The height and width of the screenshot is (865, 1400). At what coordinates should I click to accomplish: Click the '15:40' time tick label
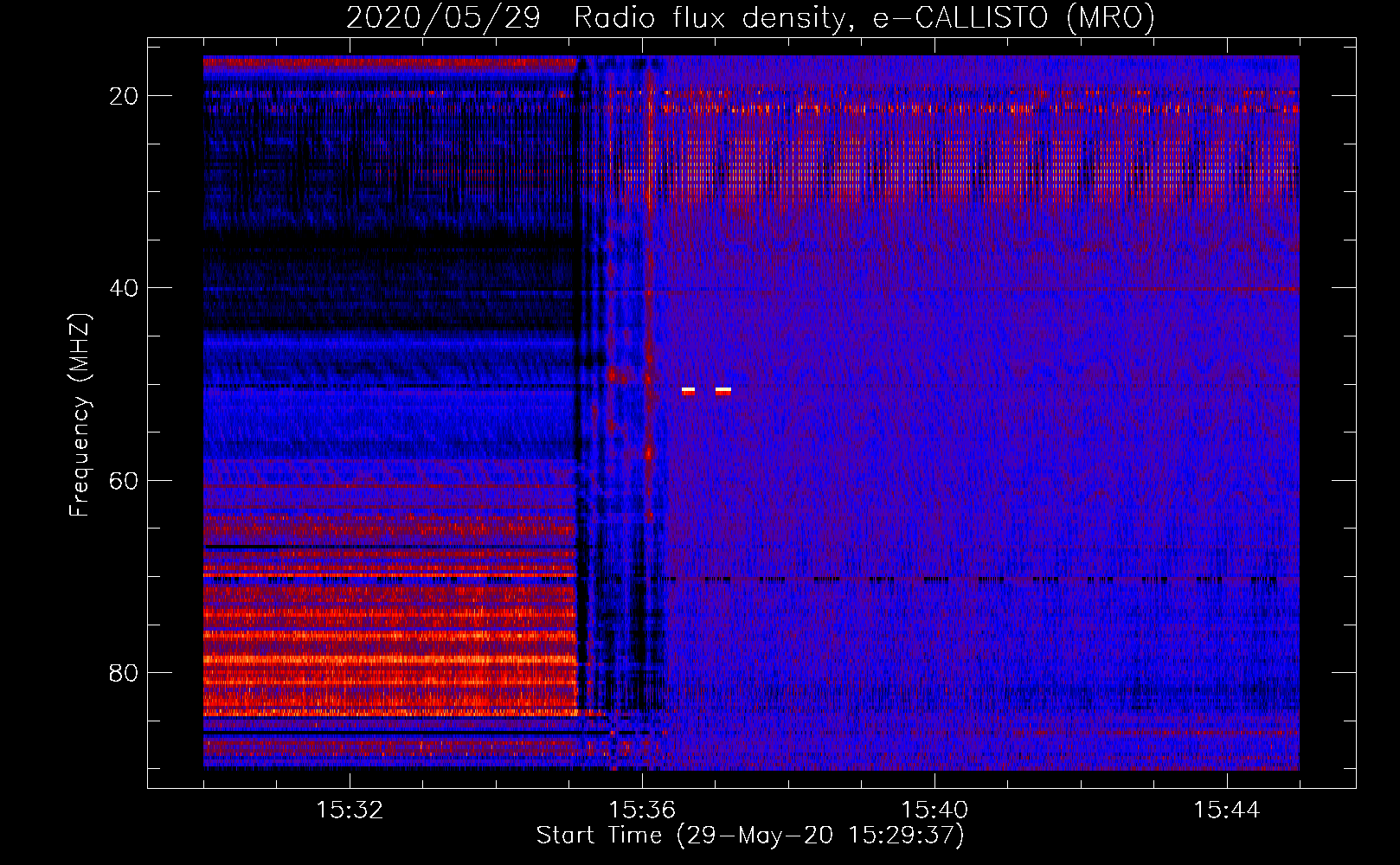[x=934, y=811]
